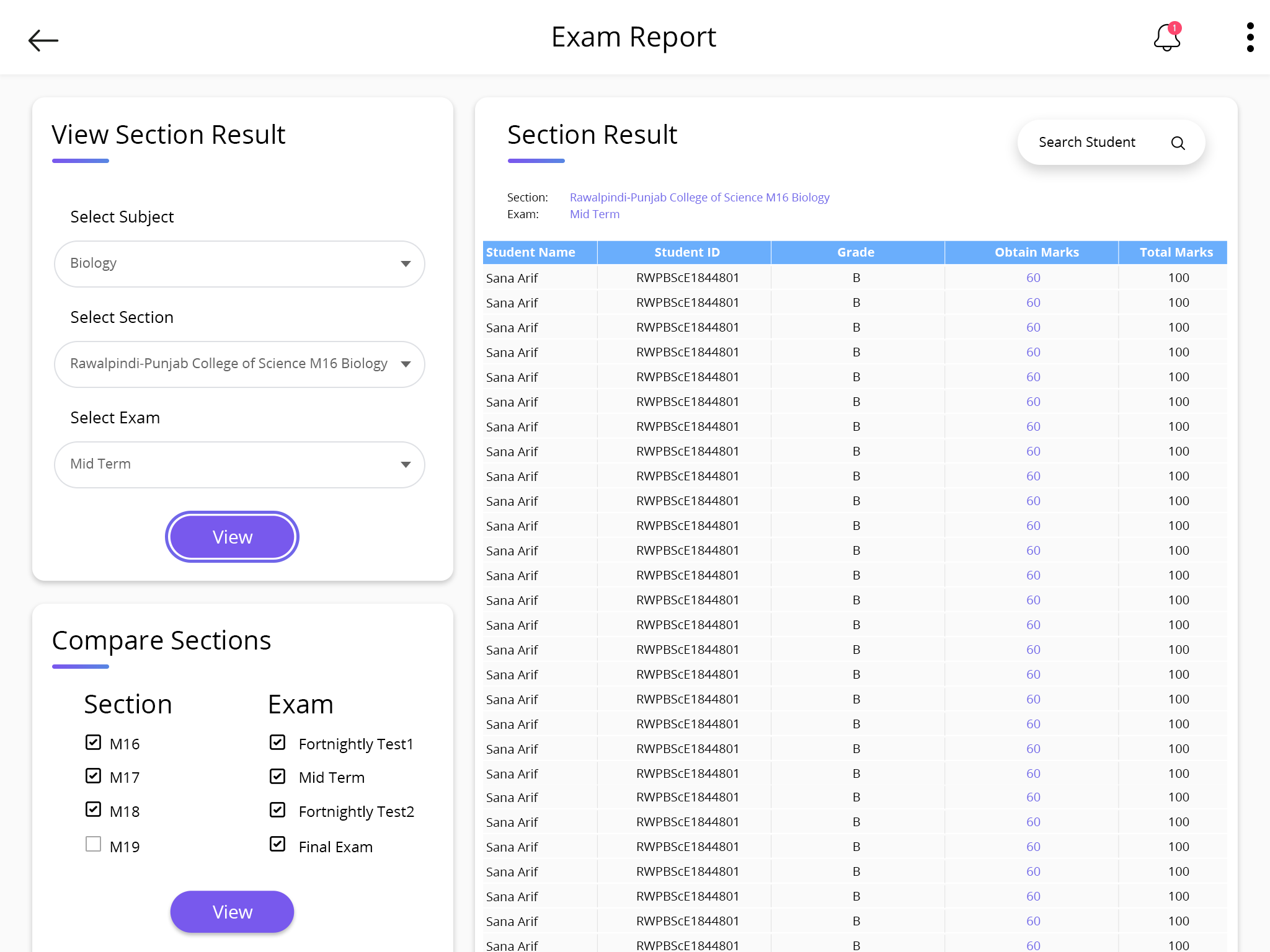
Task: Open notifications bell icon
Action: [1166, 38]
